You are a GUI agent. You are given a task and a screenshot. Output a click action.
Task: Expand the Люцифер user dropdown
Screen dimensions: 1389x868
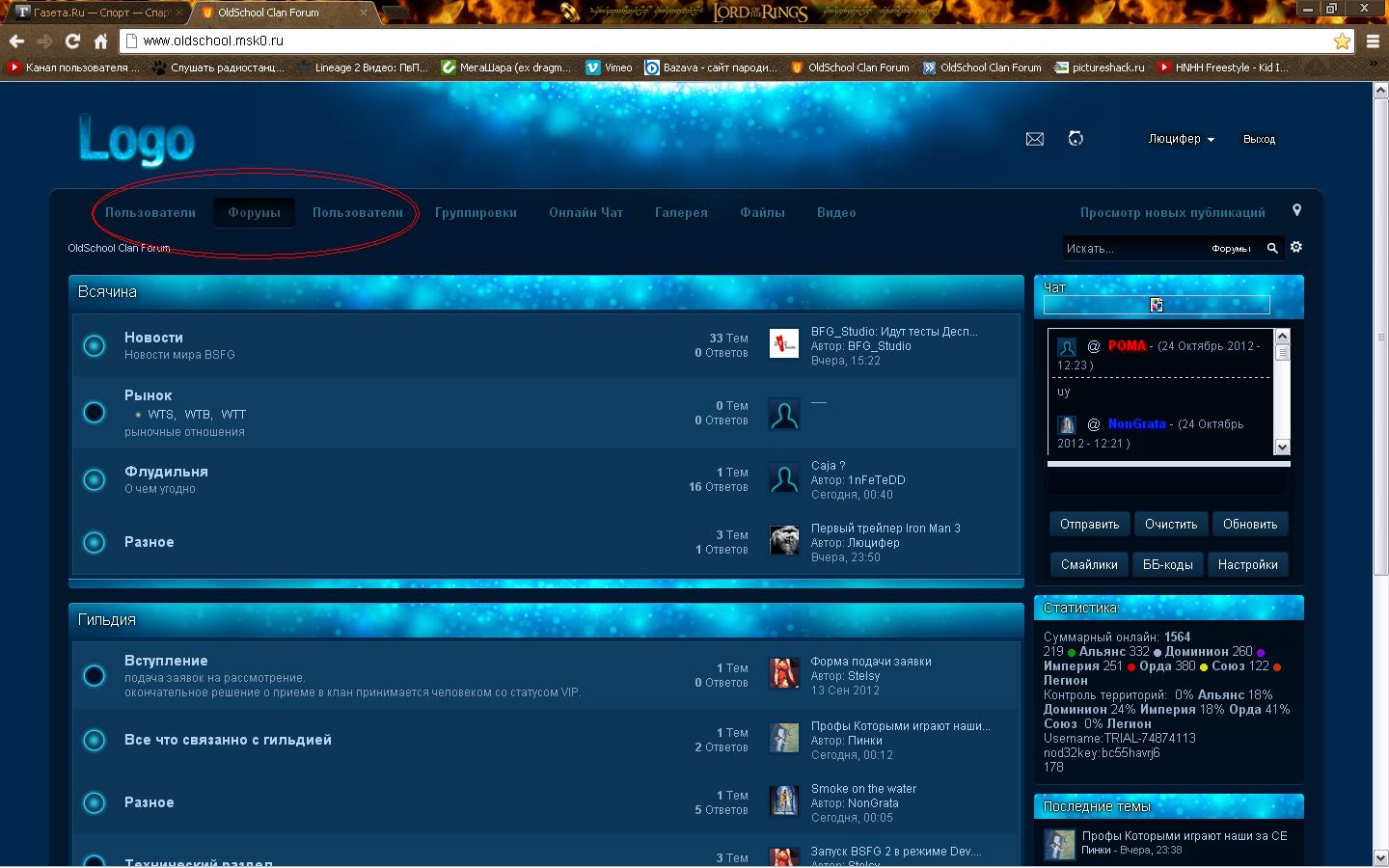[x=1181, y=139]
